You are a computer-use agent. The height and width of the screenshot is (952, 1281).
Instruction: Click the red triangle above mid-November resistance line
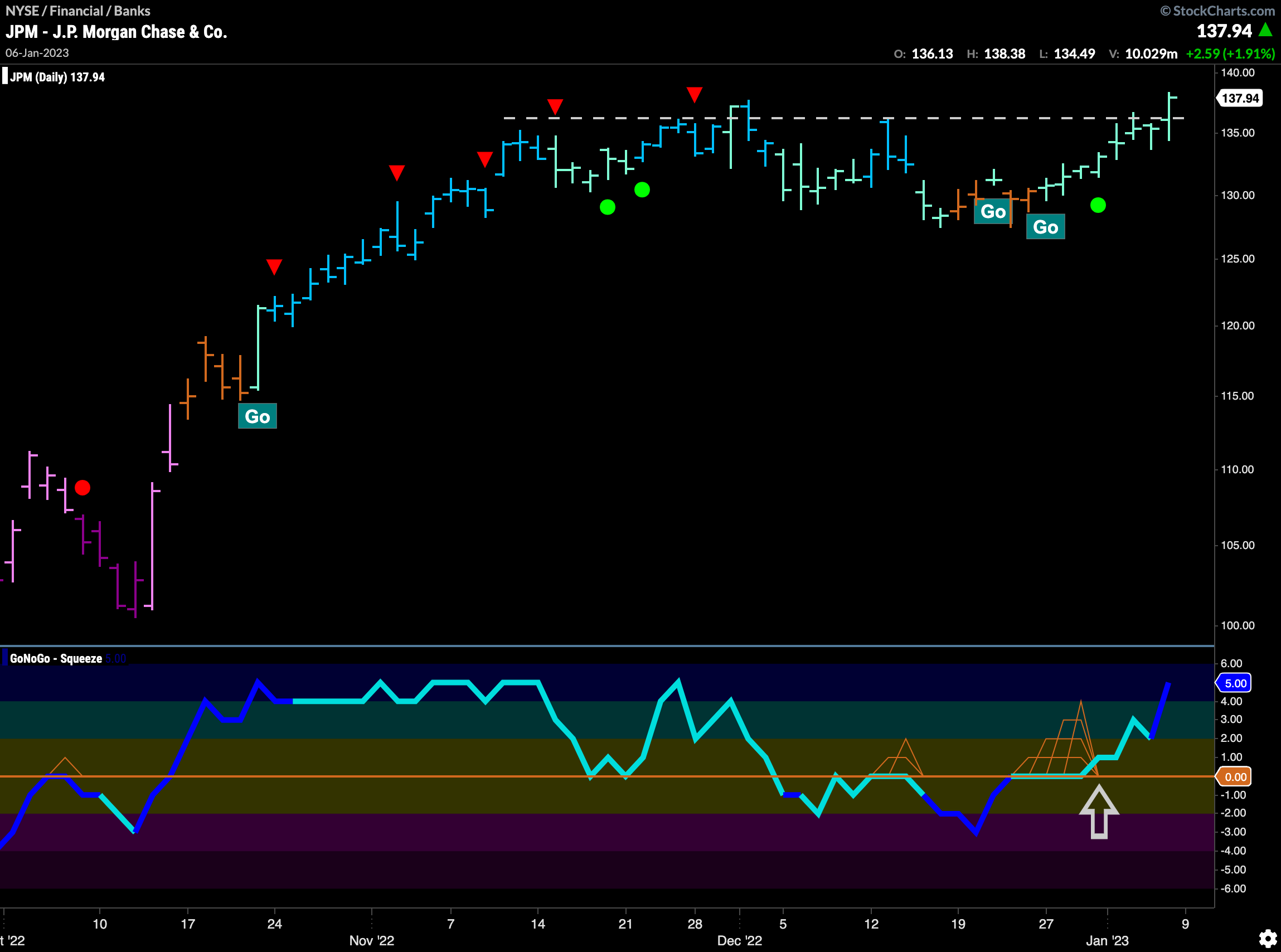[x=555, y=106]
